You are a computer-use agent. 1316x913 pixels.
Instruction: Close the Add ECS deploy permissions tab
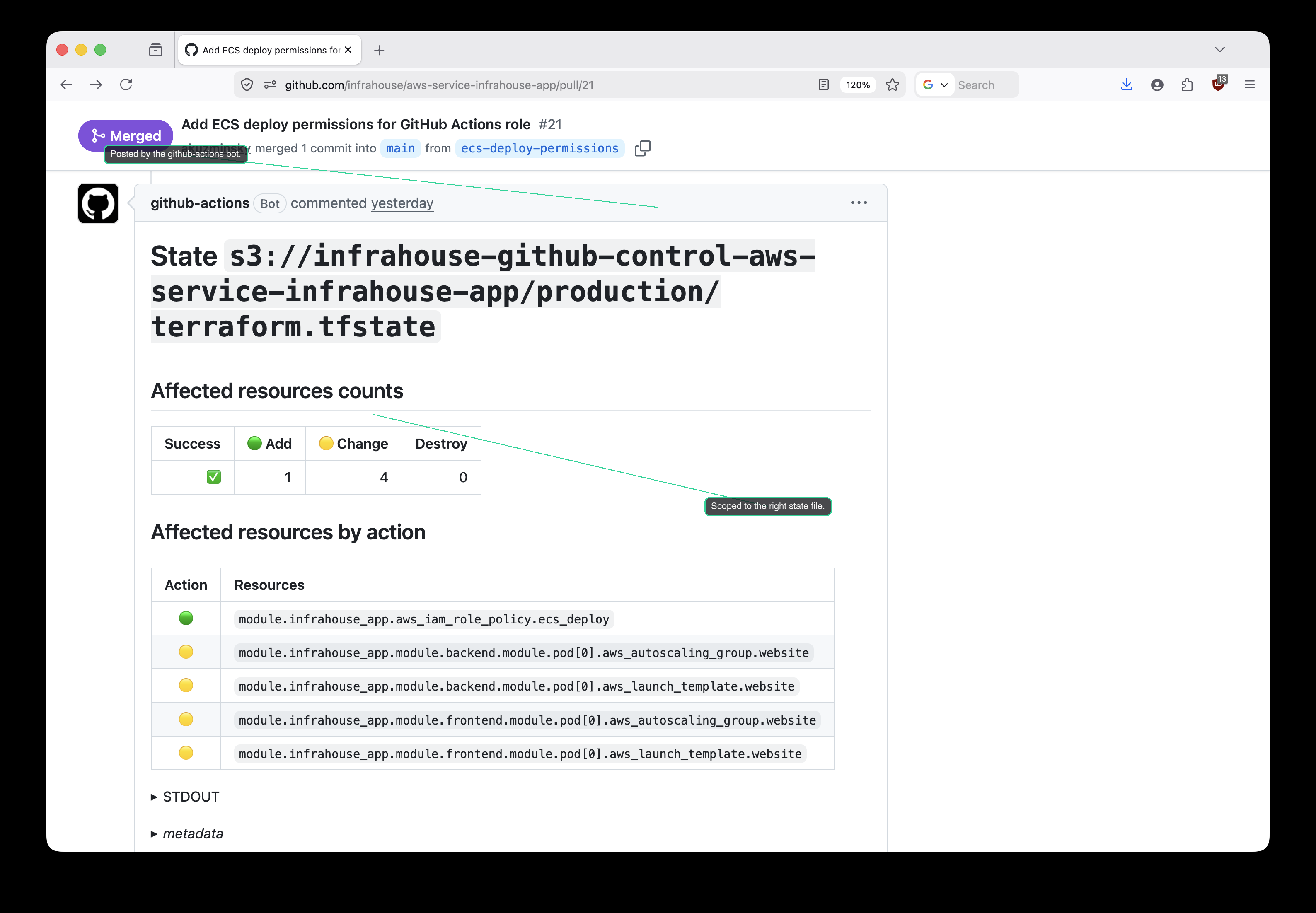tap(348, 50)
